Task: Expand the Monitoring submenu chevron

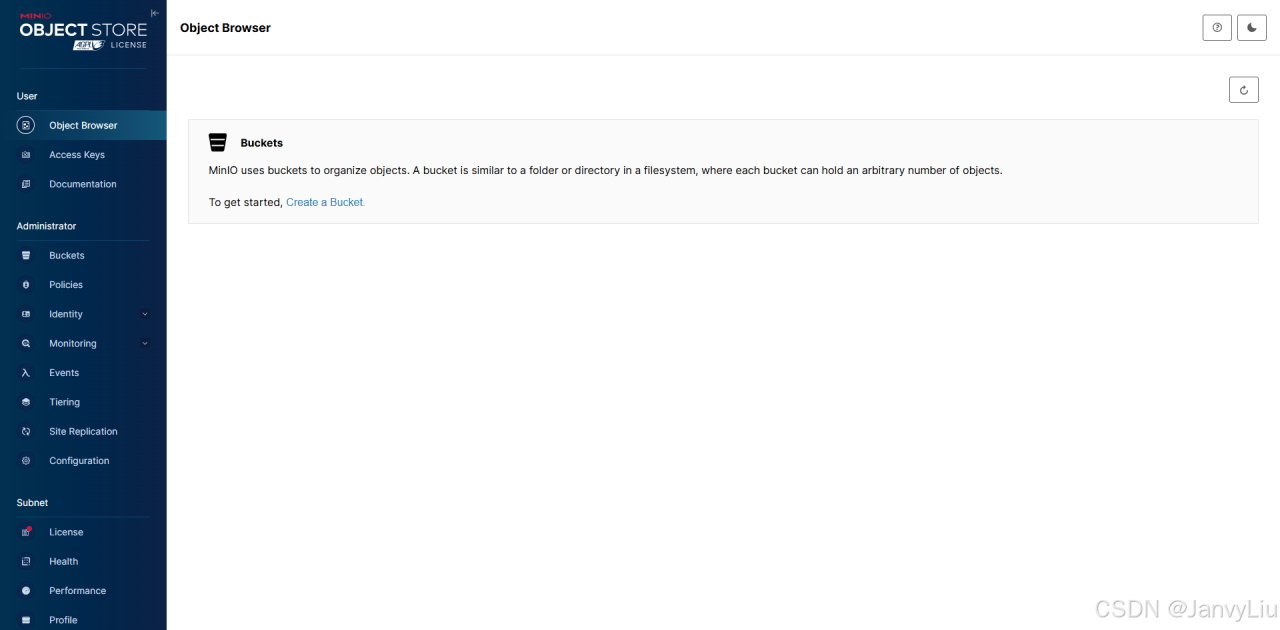Action: pos(145,344)
